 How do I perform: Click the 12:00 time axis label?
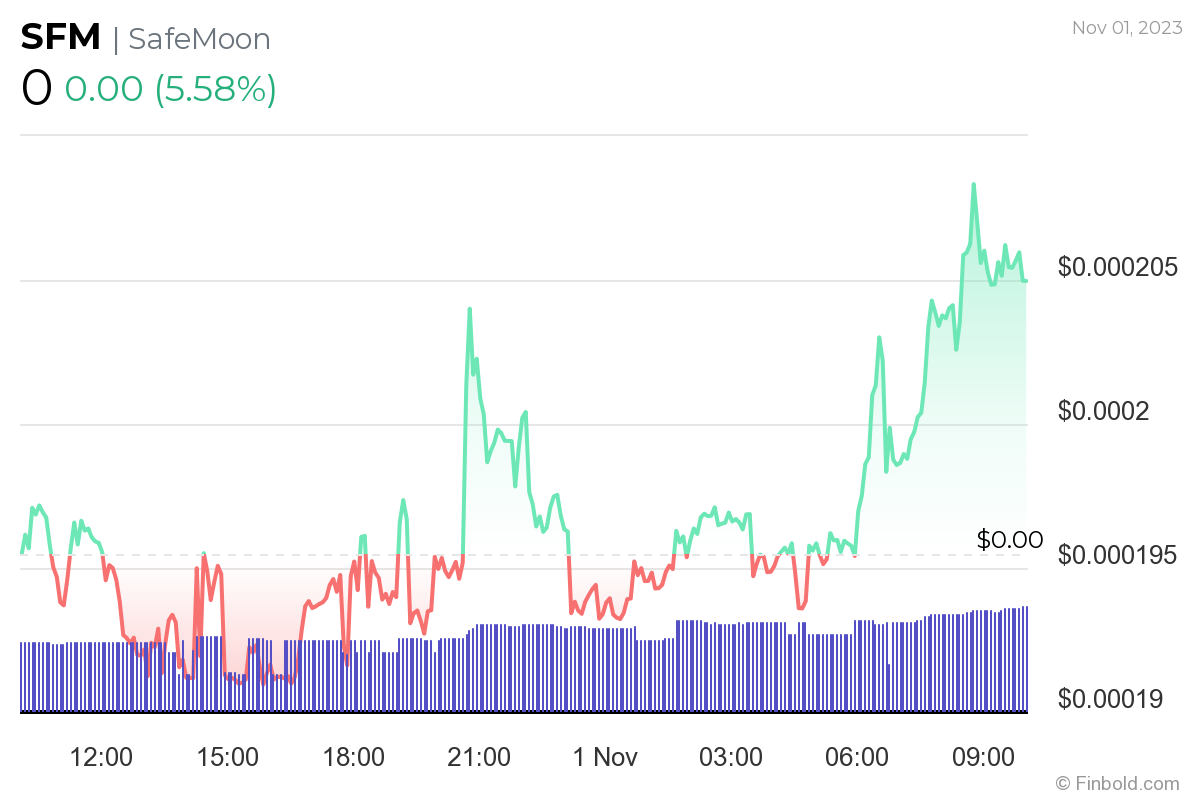[101, 757]
